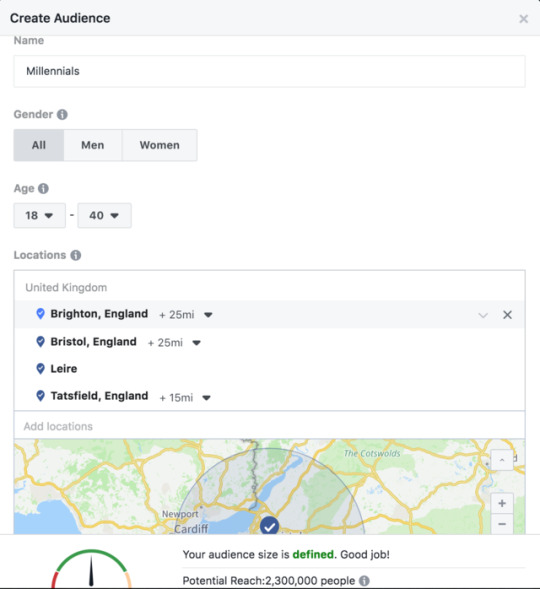Open Tatsfield +15mi radius dropdown
540x589 pixels.
point(207,397)
